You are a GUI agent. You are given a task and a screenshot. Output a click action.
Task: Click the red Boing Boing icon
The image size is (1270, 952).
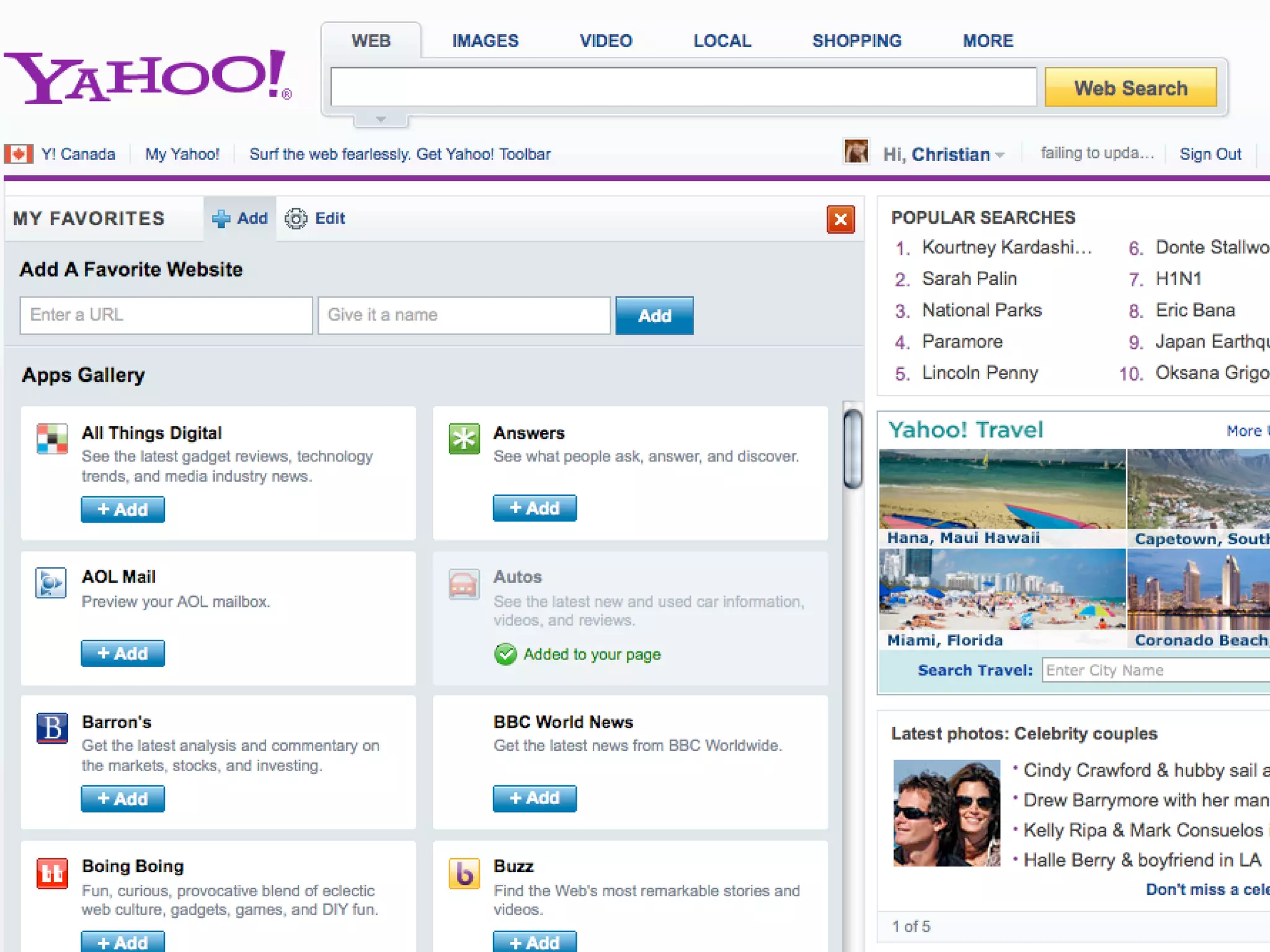pos(52,873)
